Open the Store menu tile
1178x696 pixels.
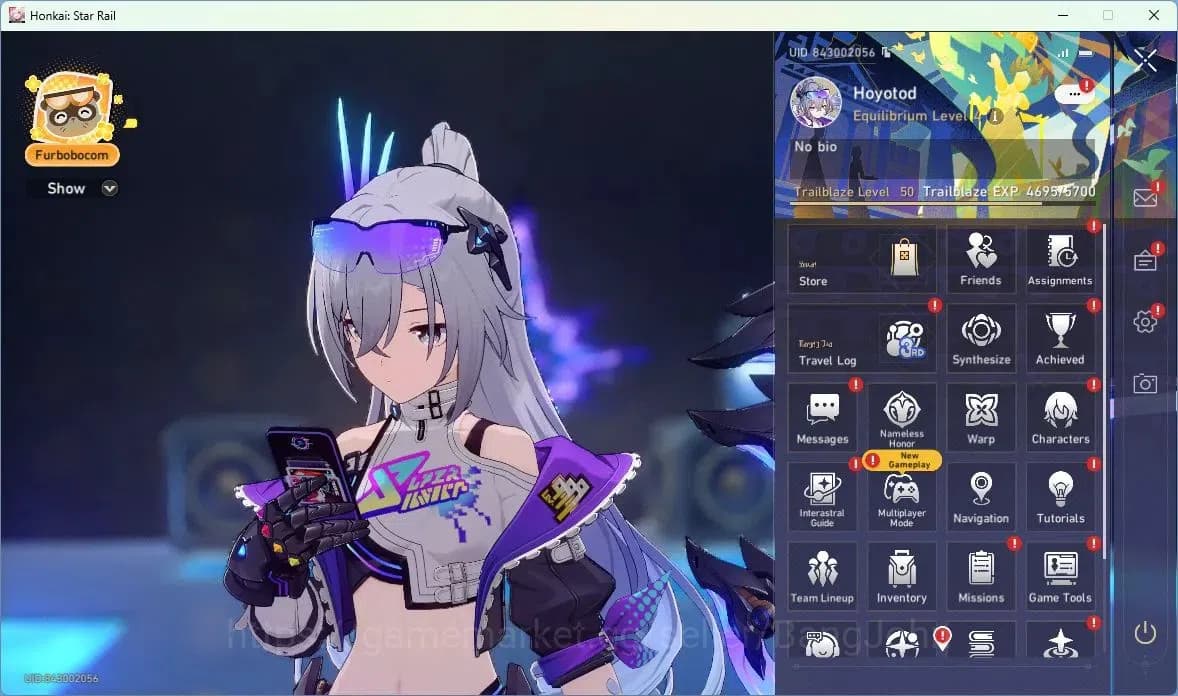click(x=862, y=259)
